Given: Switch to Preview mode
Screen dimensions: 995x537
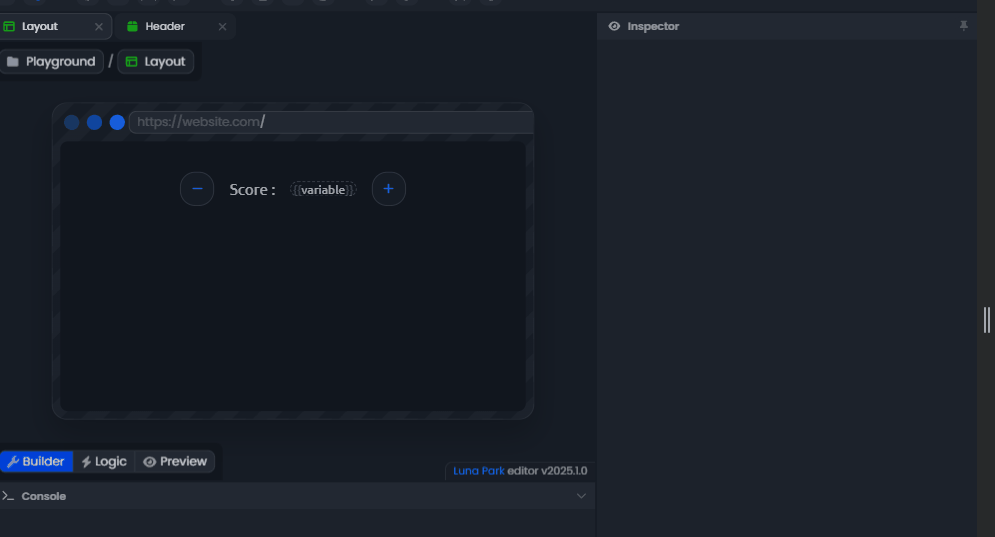Looking at the screenshot, I should tap(175, 461).
